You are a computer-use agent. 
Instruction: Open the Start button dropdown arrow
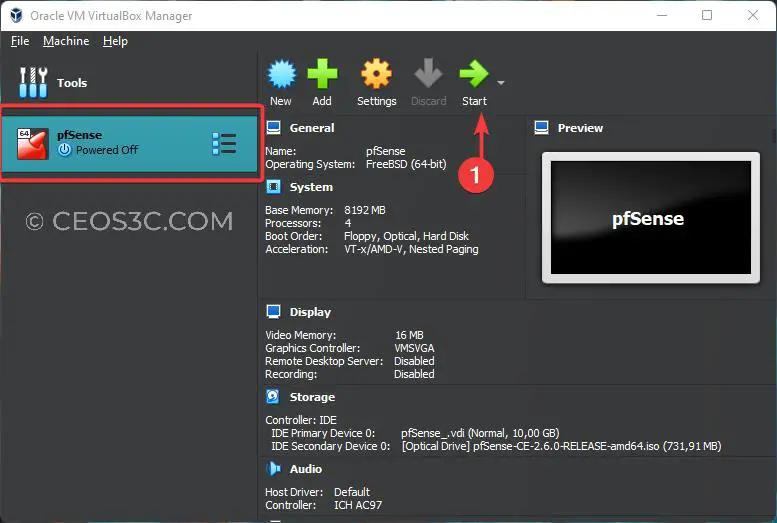501,83
